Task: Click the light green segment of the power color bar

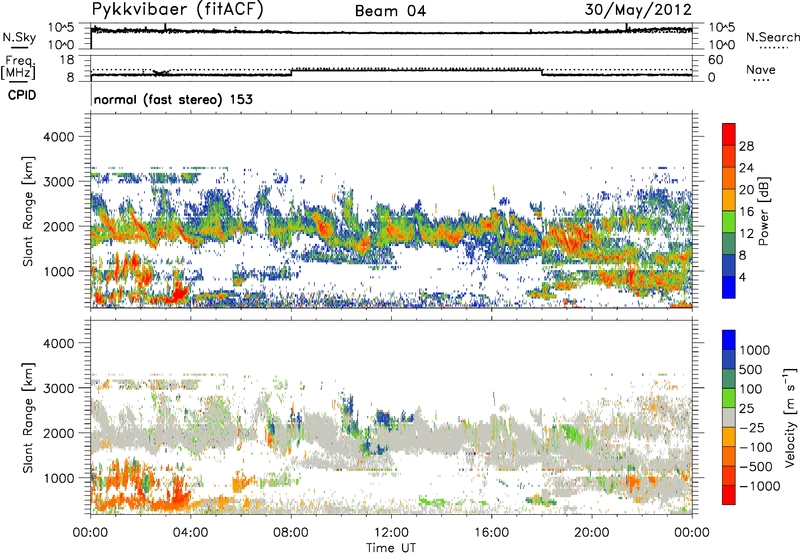Action: pyautogui.click(x=729, y=222)
